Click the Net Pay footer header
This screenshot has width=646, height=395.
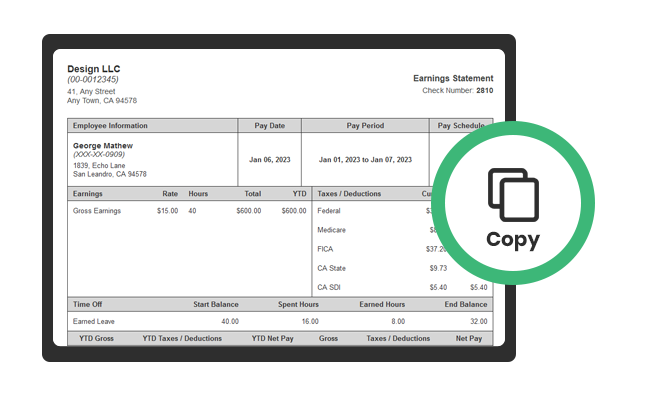pos(469,339)
